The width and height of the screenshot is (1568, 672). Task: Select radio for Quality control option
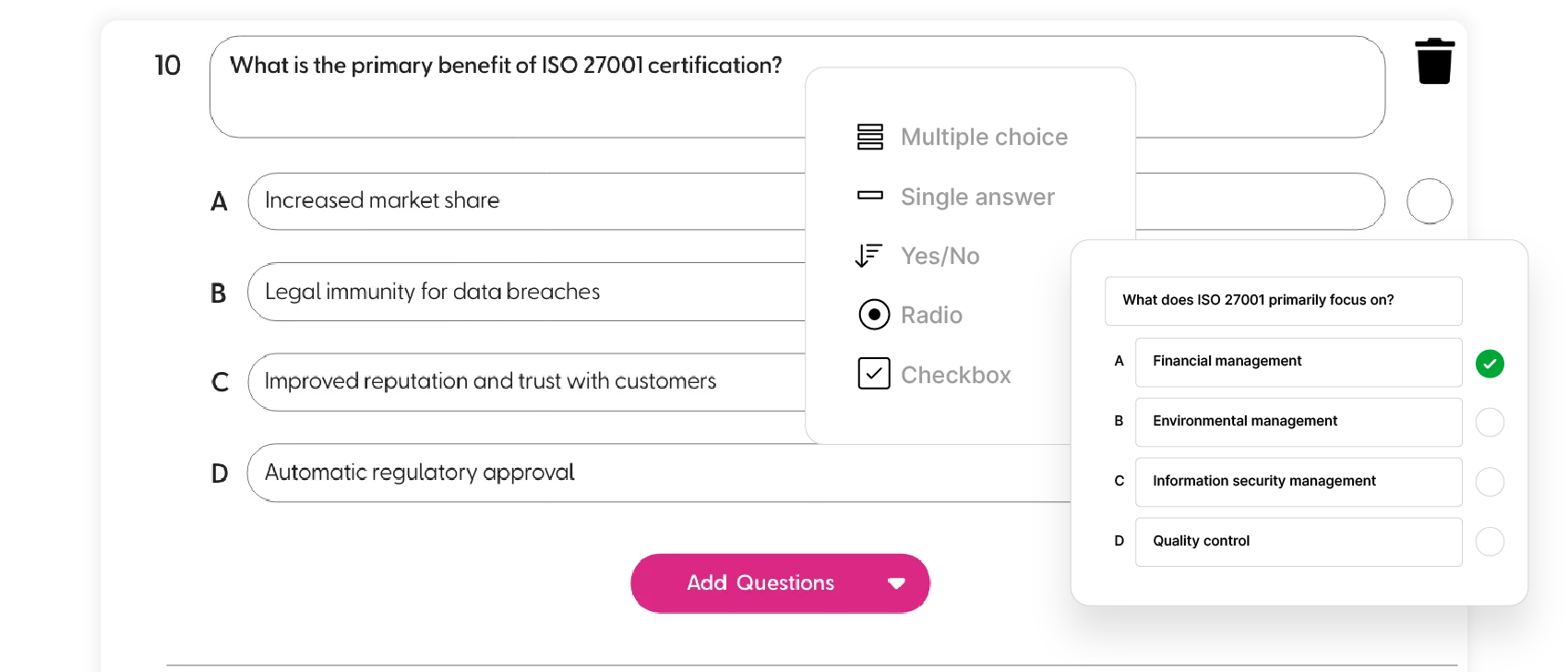pos(1490,542)
